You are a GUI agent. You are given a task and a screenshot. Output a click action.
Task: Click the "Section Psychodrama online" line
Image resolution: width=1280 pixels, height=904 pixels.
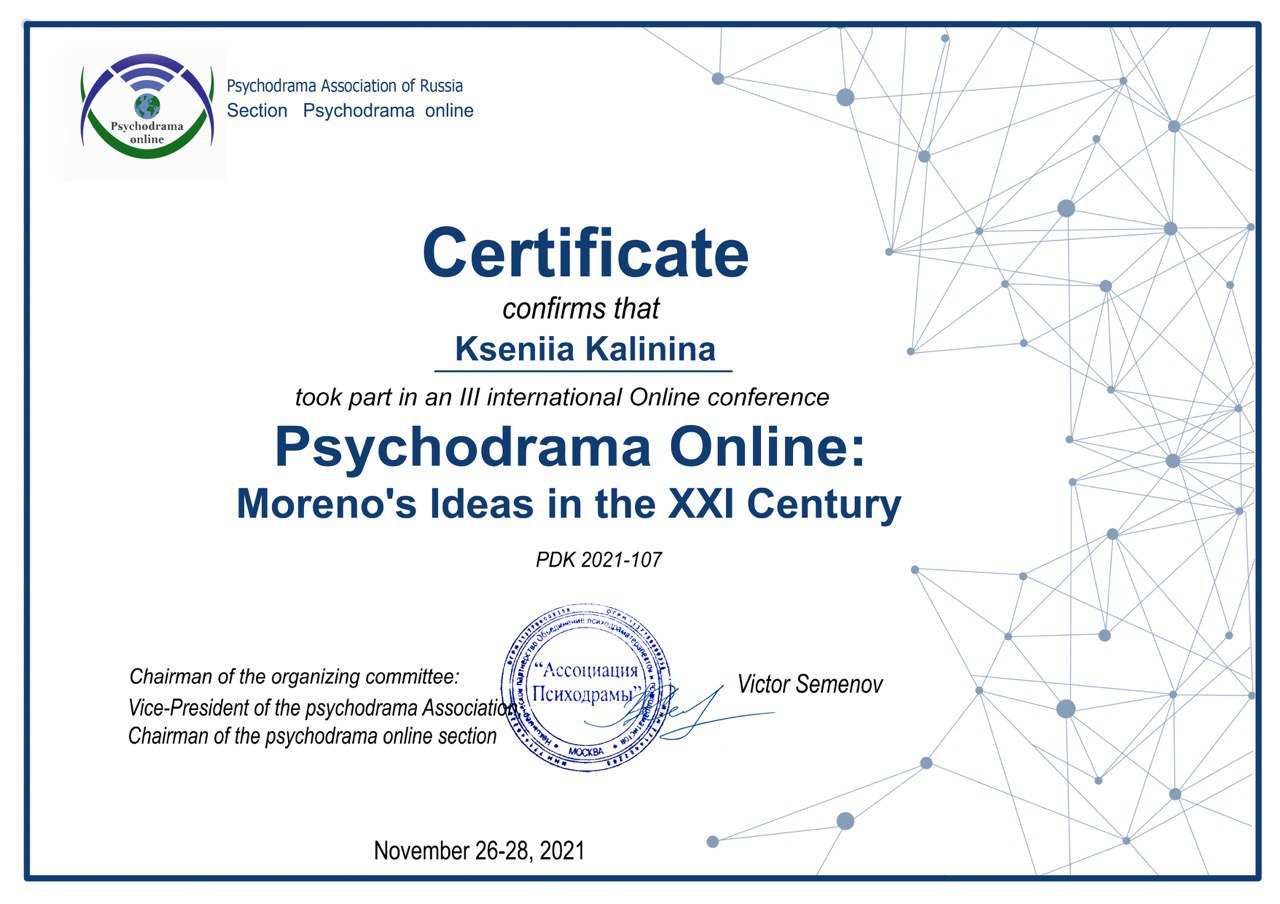[350, 110]
